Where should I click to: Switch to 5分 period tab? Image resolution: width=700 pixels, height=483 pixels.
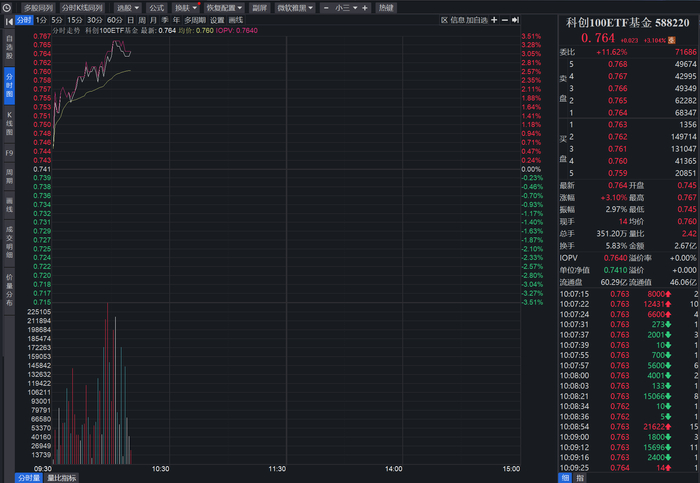[57, 20]
